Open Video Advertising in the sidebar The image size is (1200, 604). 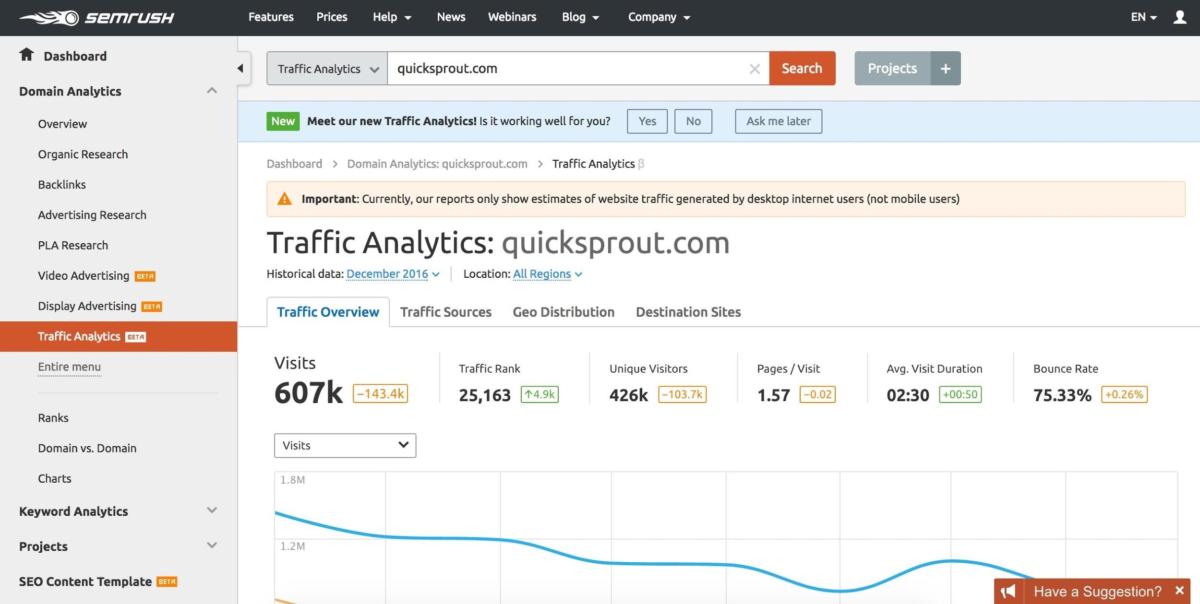(x=83, y=276)
